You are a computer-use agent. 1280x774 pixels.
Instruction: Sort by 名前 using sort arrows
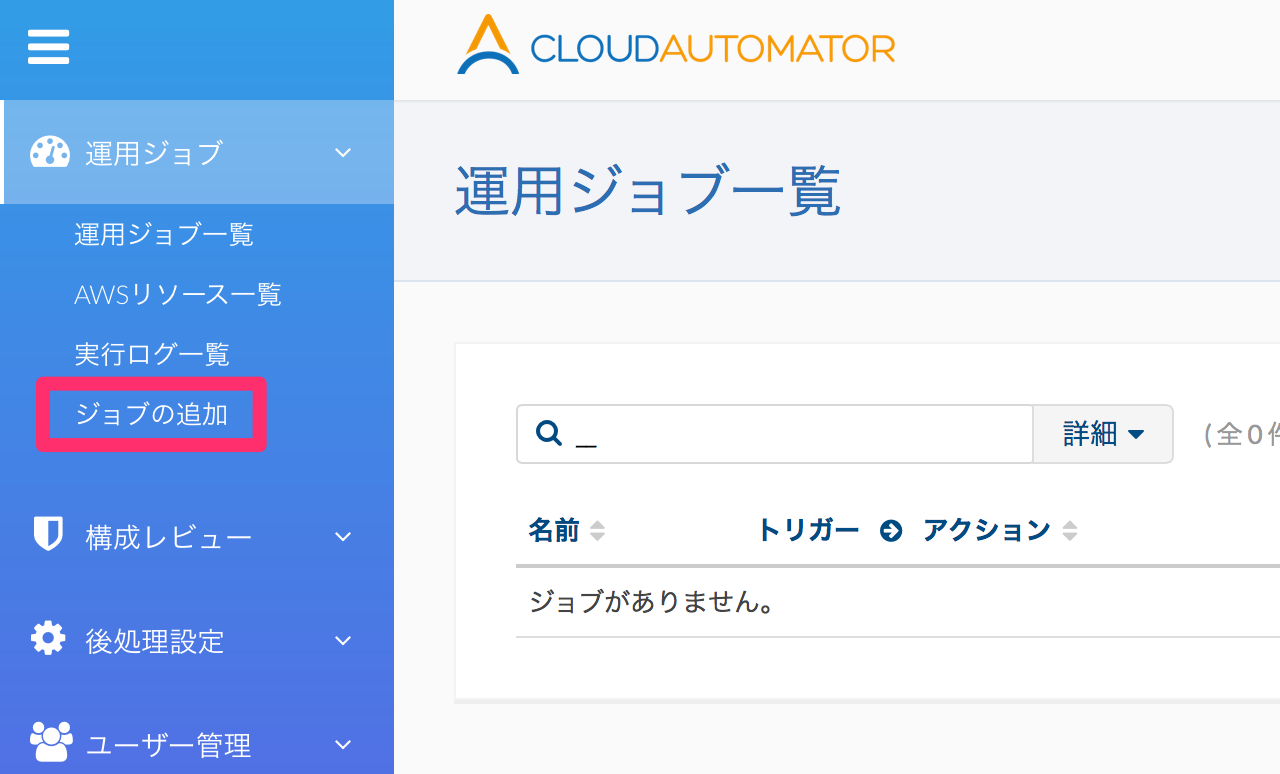point(597,531)
